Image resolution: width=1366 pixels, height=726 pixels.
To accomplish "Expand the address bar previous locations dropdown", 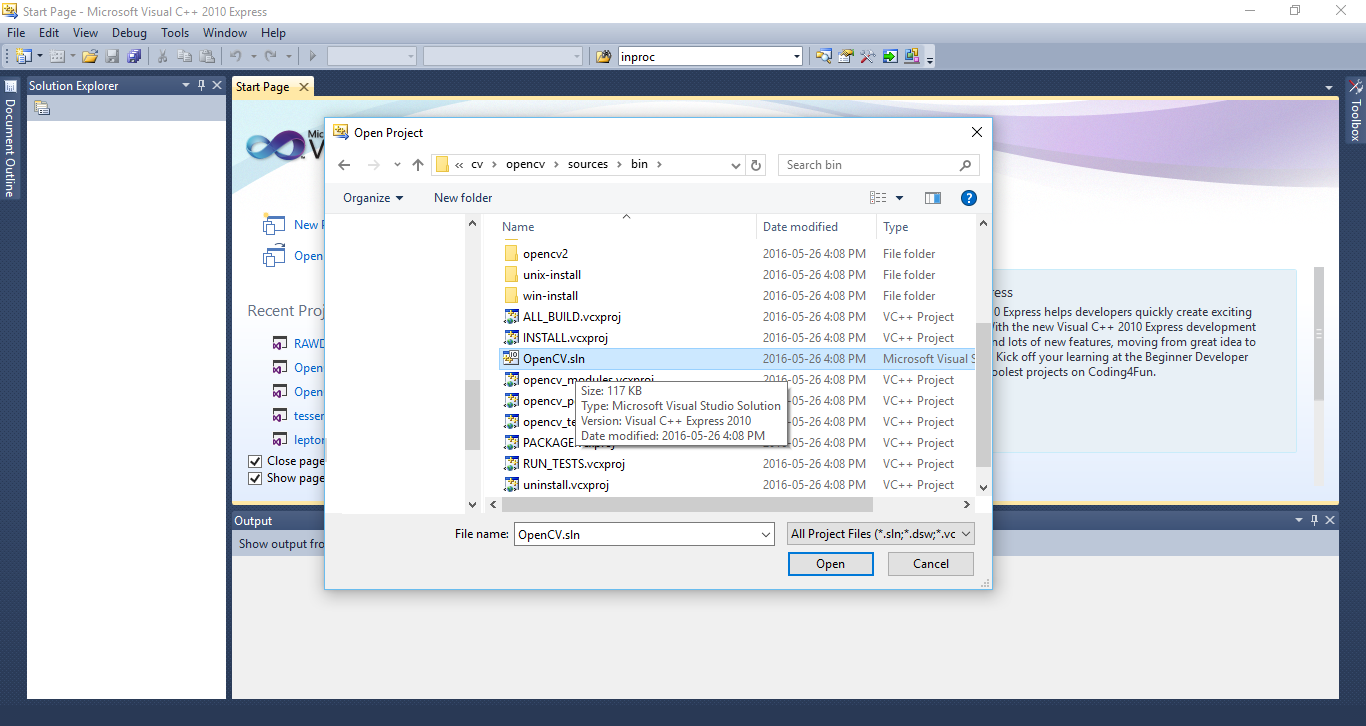I will [736, 165].
